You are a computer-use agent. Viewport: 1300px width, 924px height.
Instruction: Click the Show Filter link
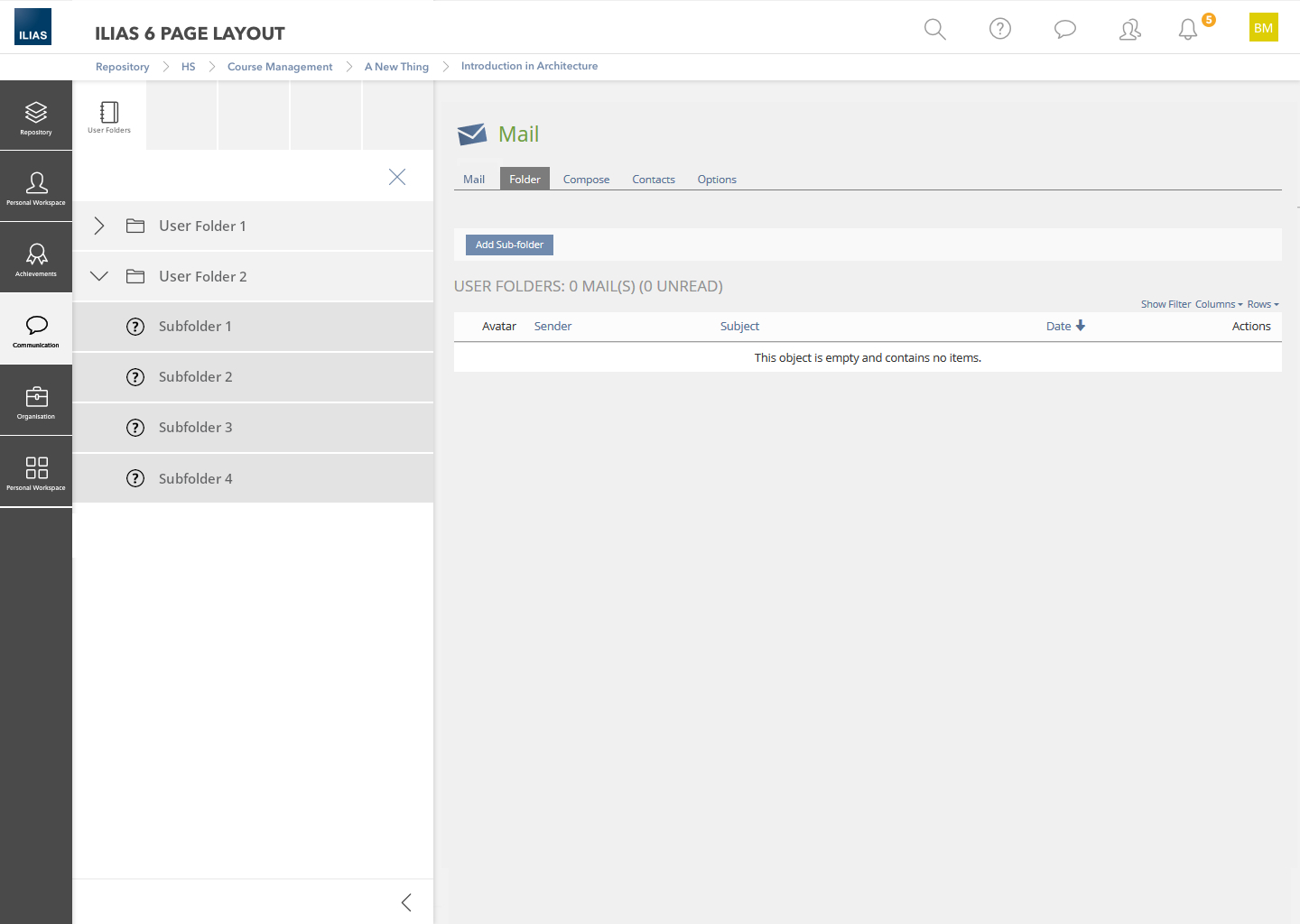1165,304
